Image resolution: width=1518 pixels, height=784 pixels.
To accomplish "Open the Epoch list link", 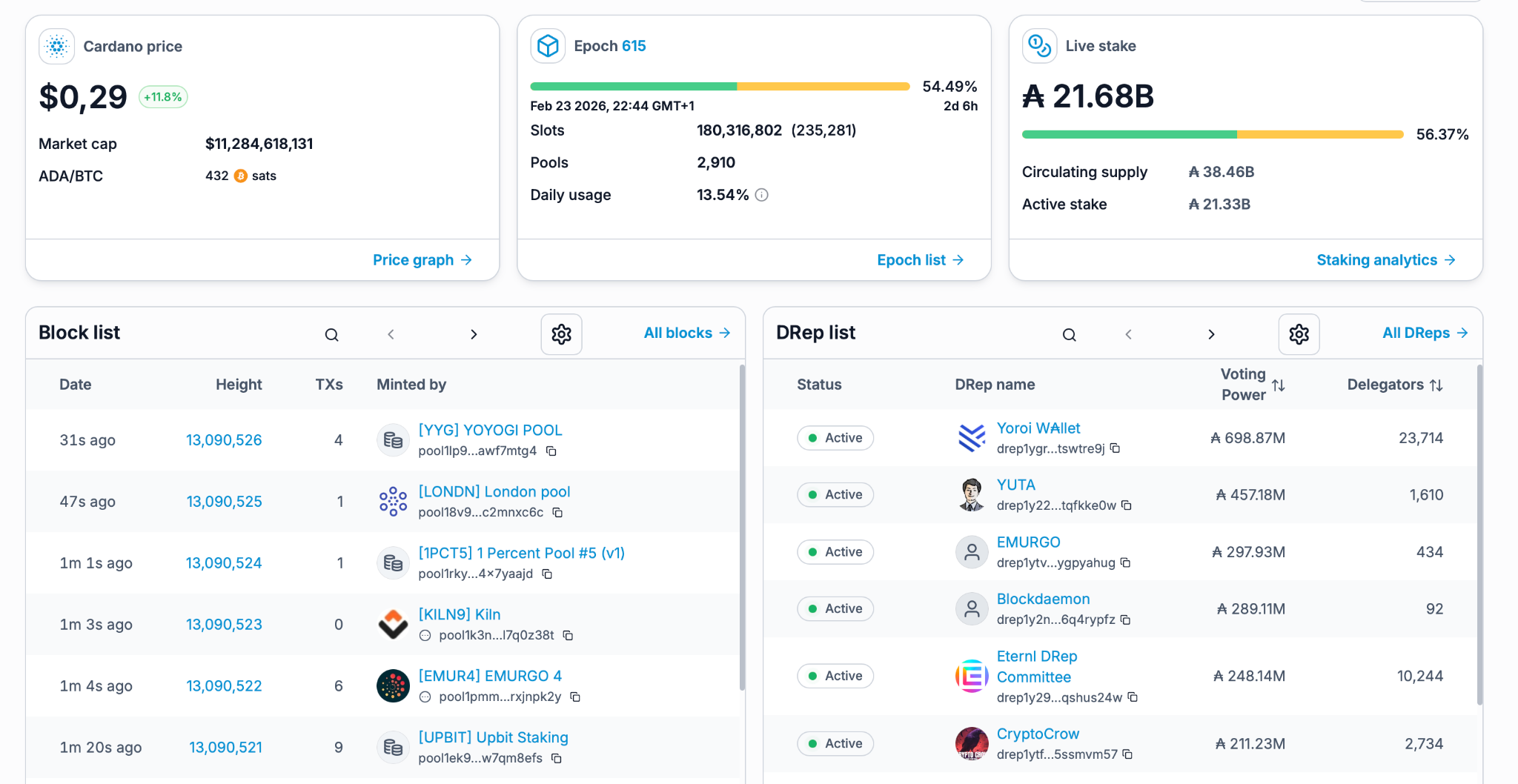I will (x=921, y=260).
